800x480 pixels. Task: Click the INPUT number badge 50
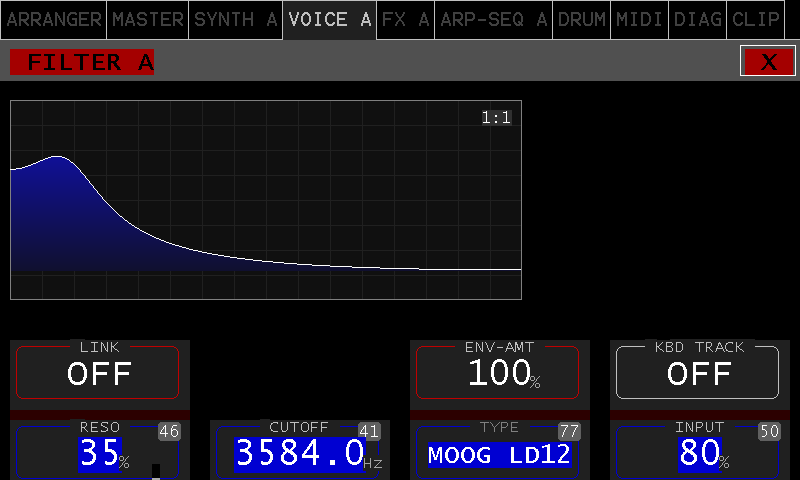[x=769, y=432]
